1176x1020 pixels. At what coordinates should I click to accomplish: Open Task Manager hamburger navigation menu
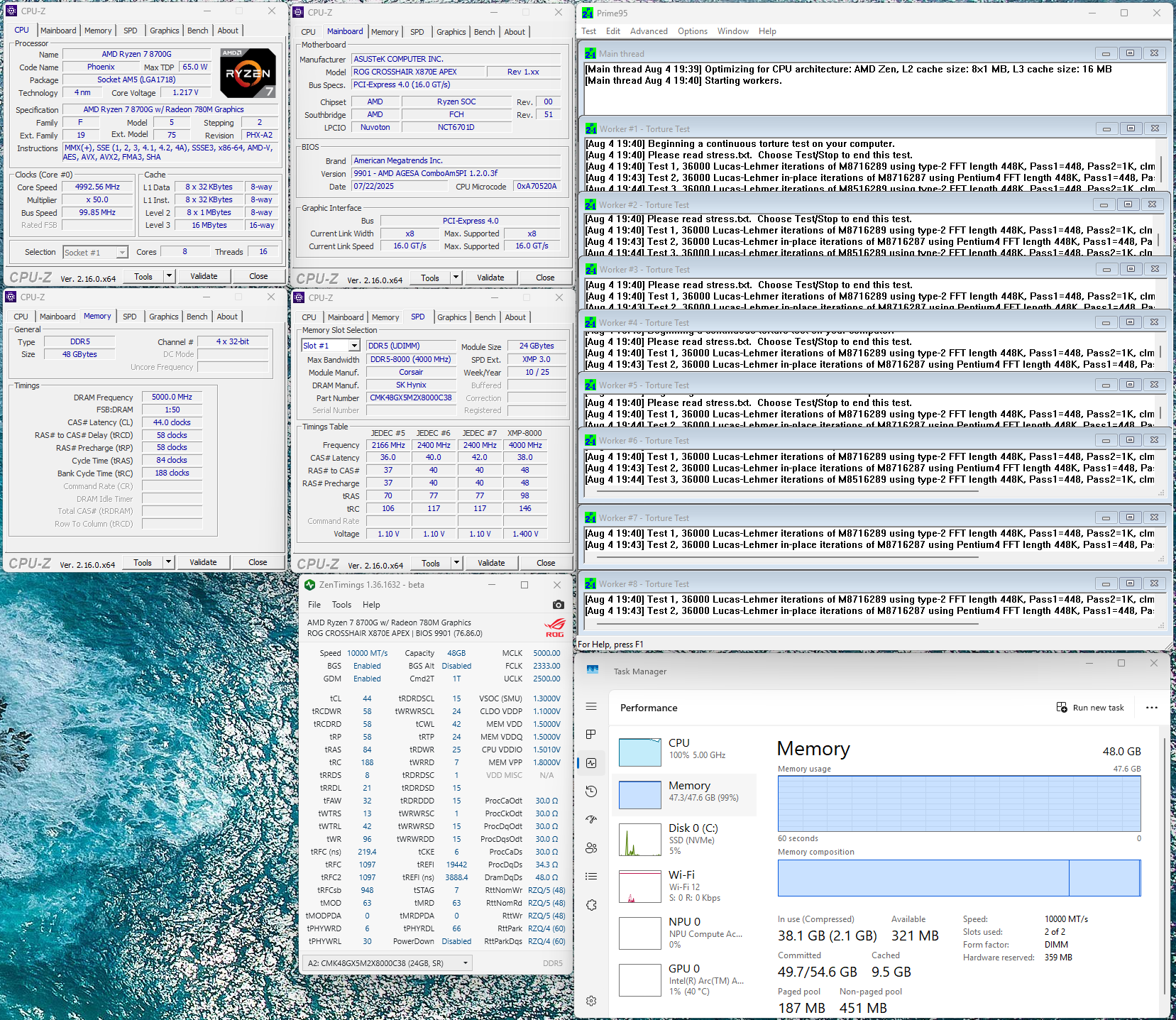(591, 706)
